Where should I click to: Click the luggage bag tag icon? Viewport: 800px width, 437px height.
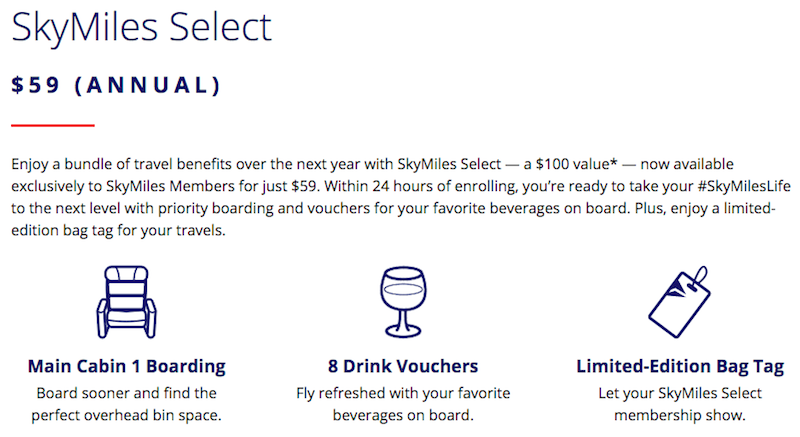pyautogui.click(x=679, y=301)
